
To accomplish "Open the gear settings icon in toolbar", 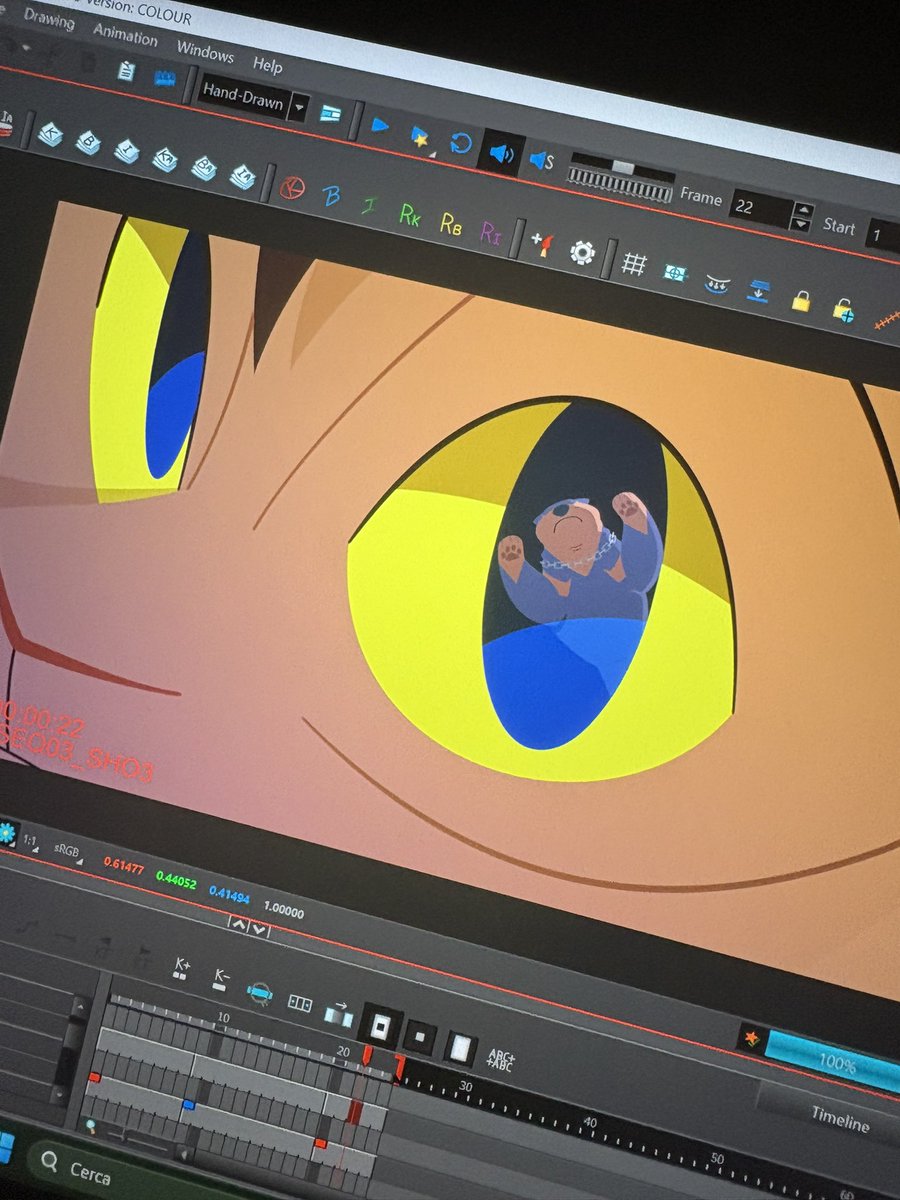I will [582, 251].
